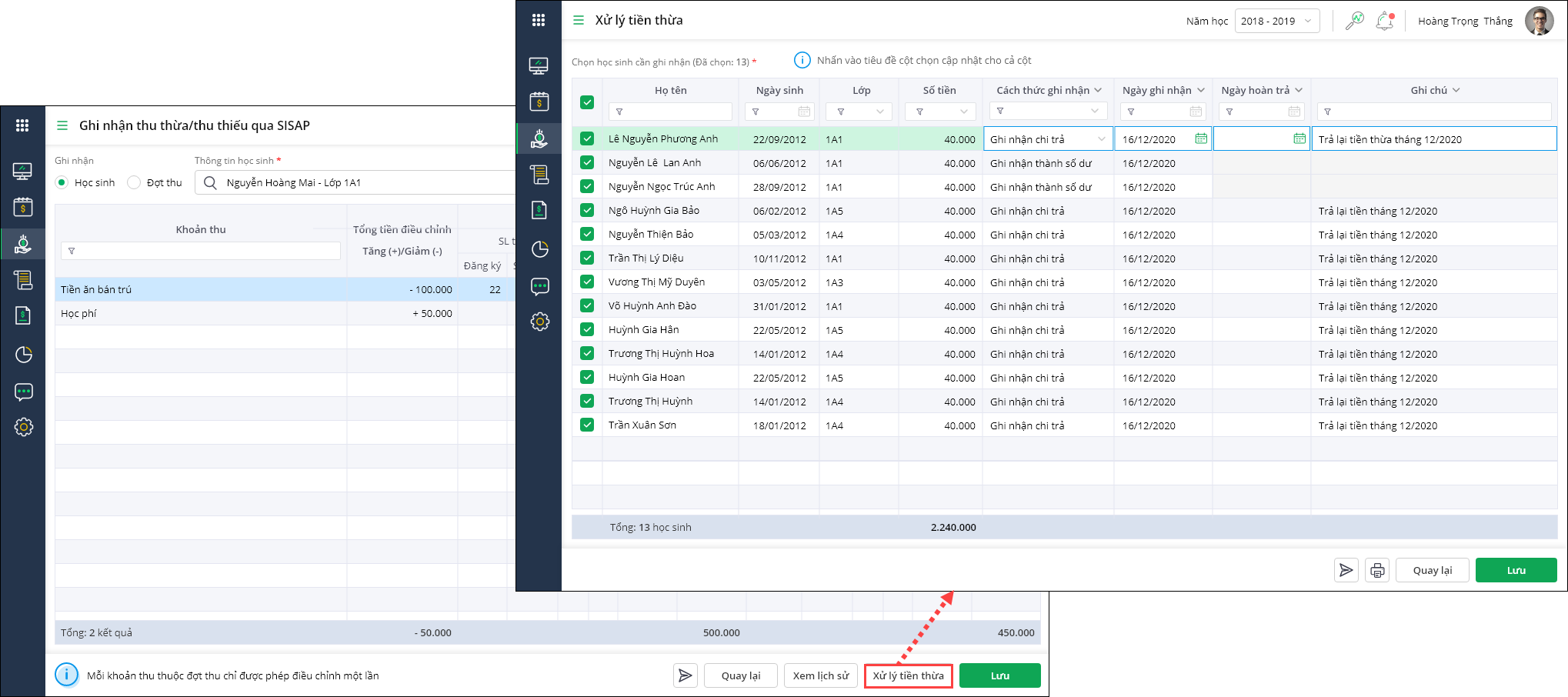1568x697 pixels.
Task: Open Lớp column filter dropdown
Action: click(880, 112)
